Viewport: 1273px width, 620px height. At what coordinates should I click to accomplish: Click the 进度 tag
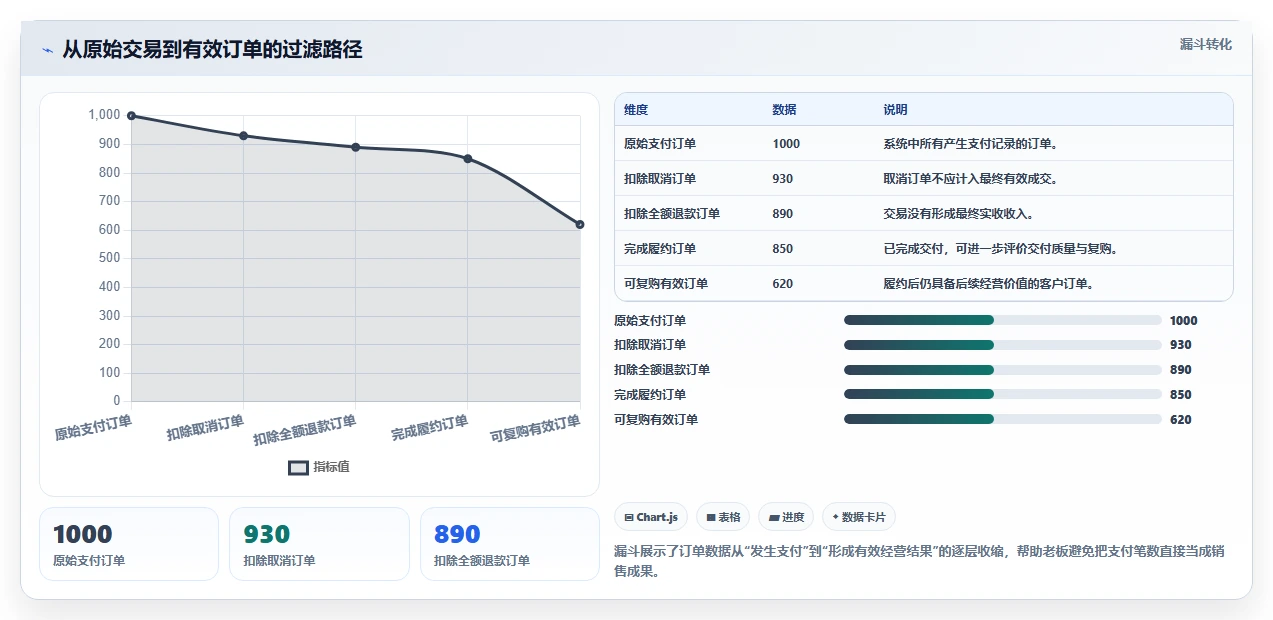click(786, 517)
